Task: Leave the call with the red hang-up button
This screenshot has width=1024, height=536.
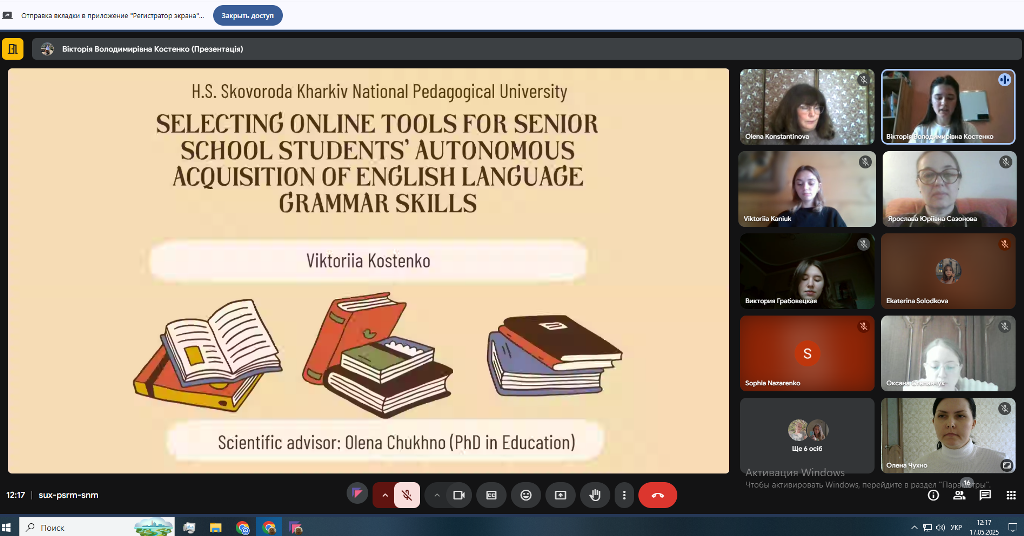Action: pyautogui.click(x=658, y=496)
